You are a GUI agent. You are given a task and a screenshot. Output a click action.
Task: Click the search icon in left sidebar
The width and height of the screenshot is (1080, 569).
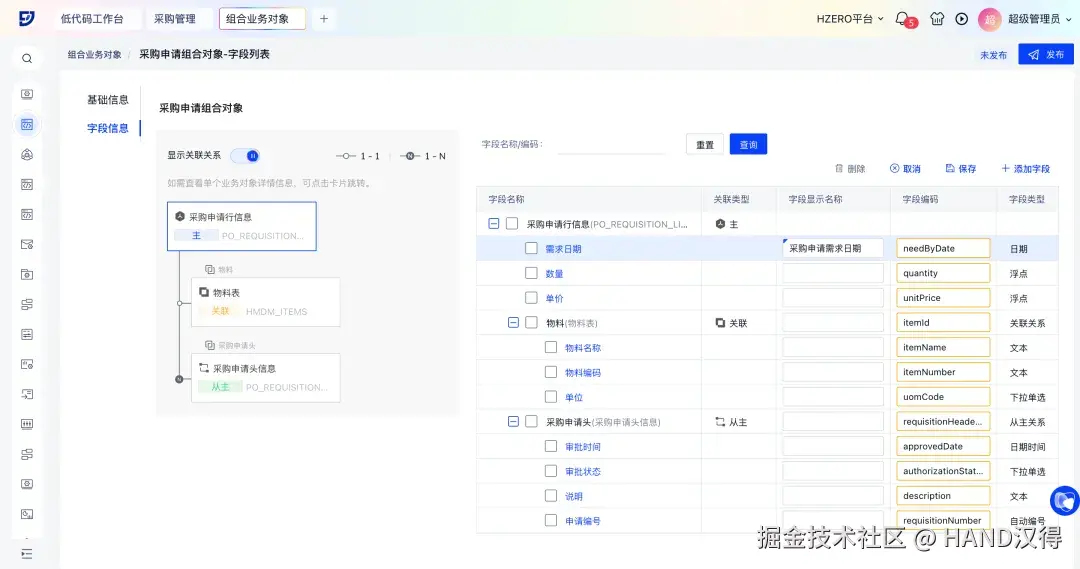(x=27, y=59)
